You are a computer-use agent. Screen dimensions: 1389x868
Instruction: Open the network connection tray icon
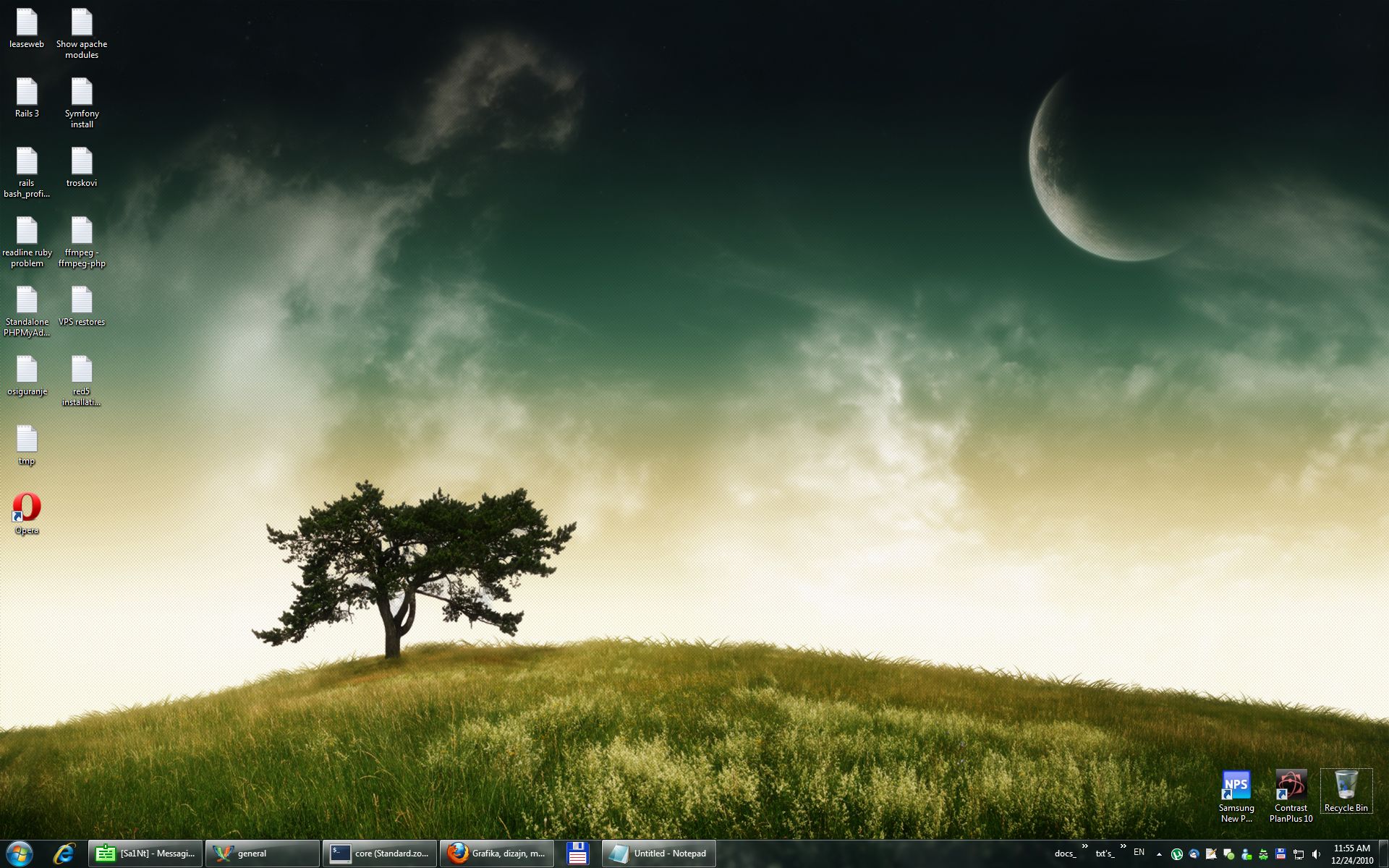1299,854
